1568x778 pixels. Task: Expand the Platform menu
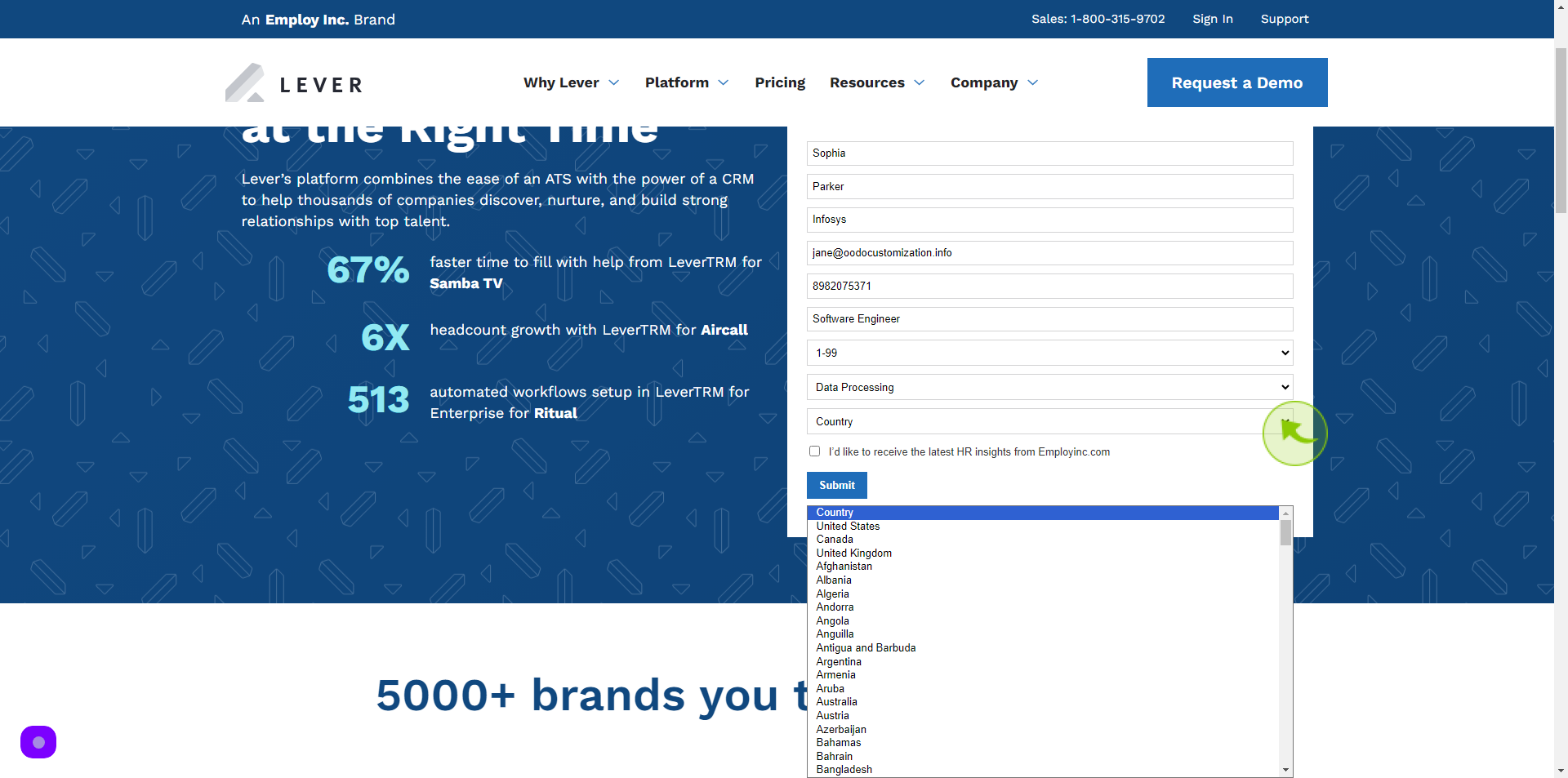[x=686, y=82]
